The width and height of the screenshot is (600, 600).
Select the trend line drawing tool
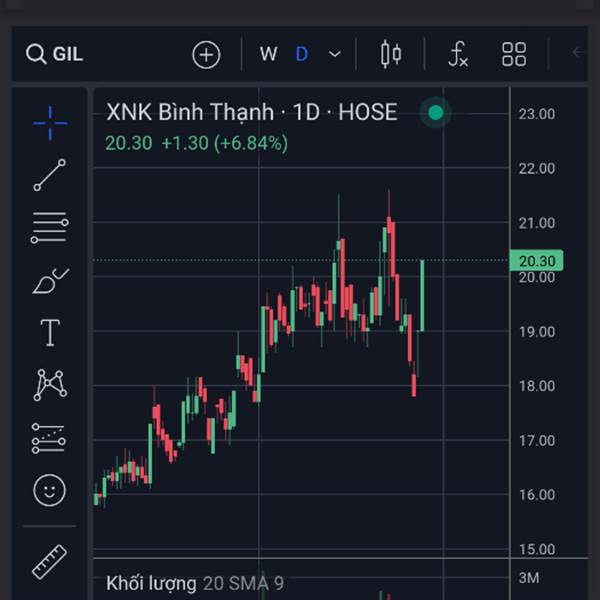pos(50,175)
